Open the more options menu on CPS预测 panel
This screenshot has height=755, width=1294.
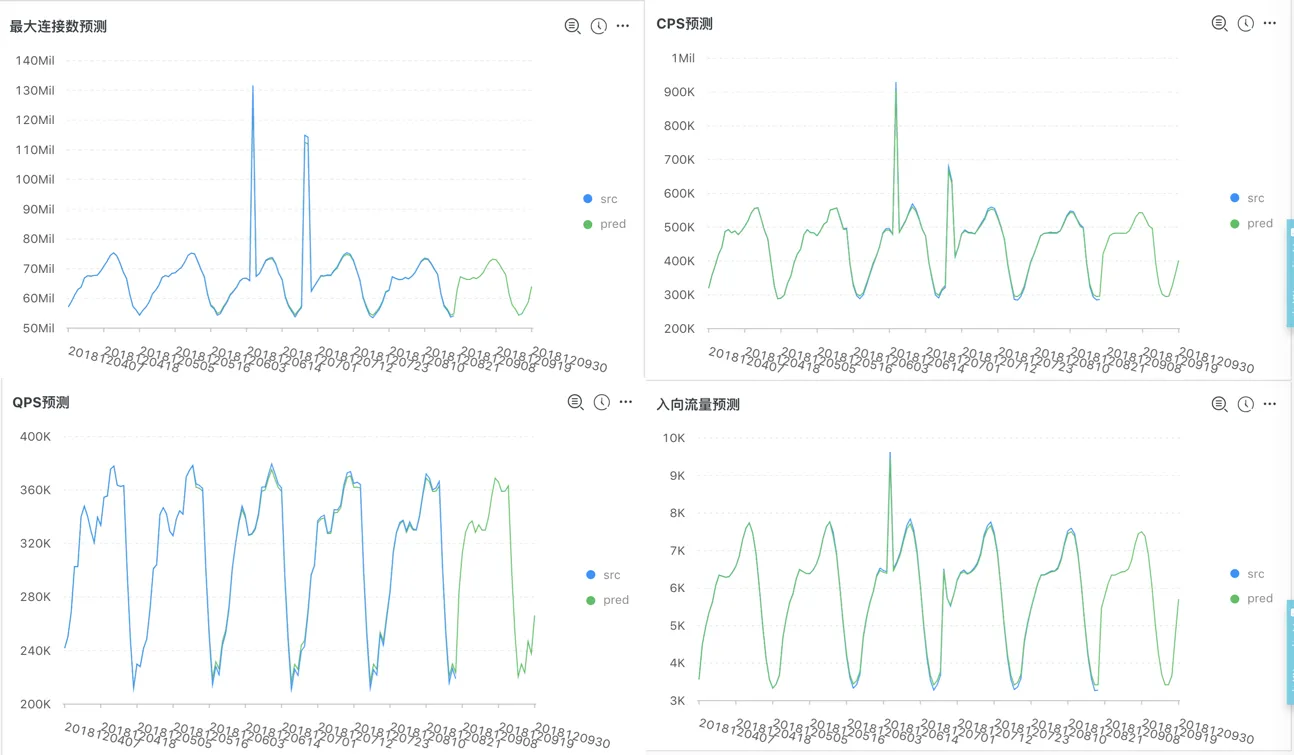(1270, 23)
